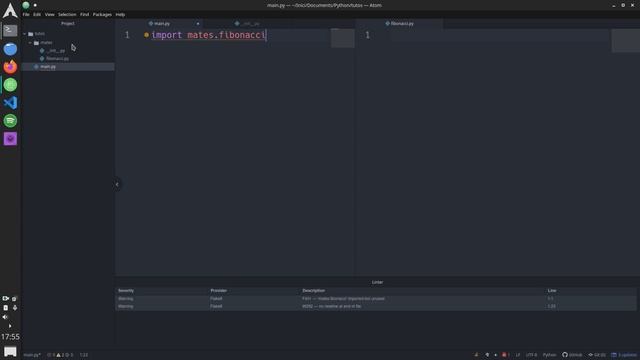Switch to the main.py editor tab
This screenshot has height=360, width=640.
click(162, 24)
